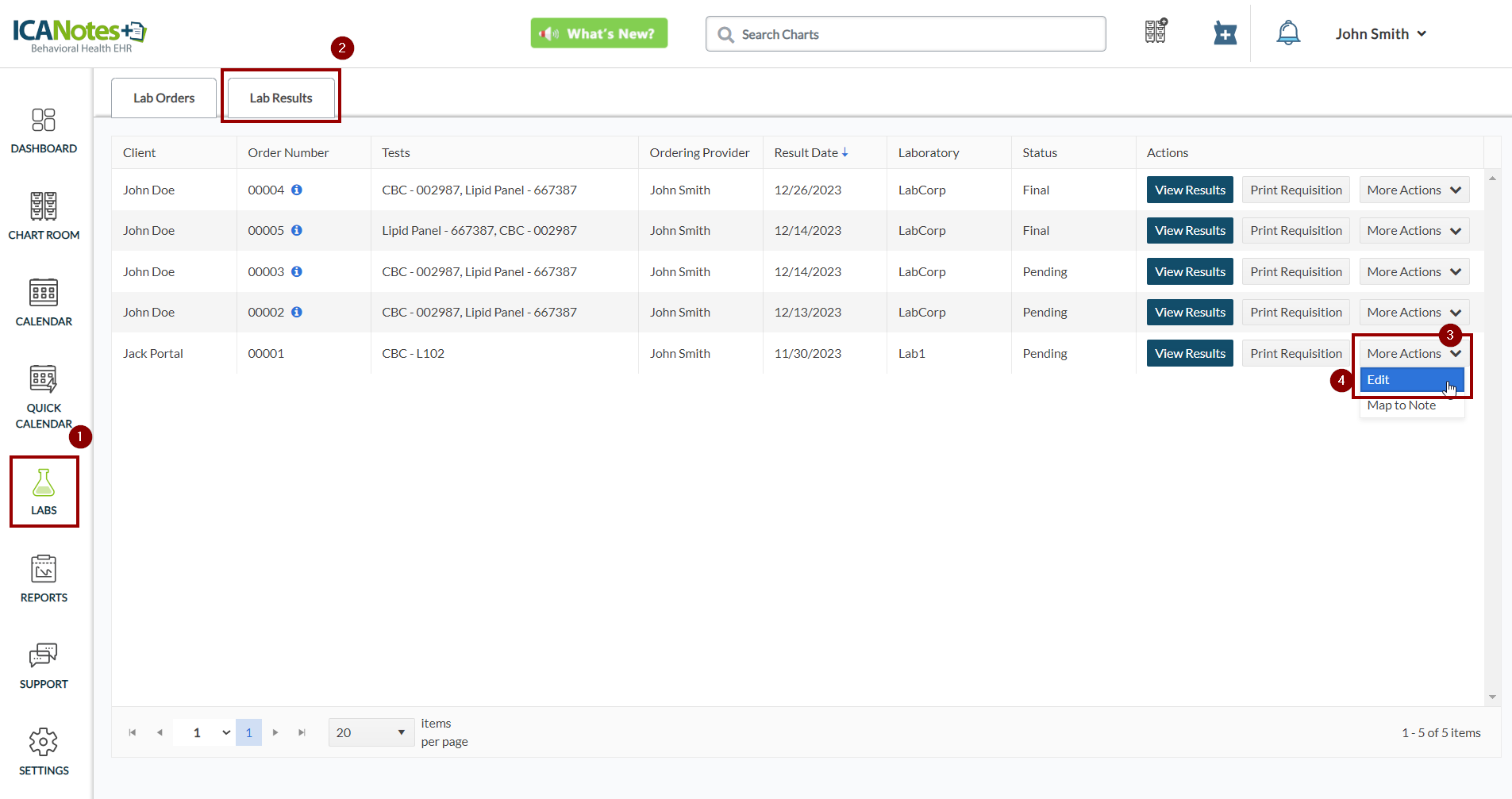Click info icon next to order 00004
Screen dimensions: 1512x799
pos(297,190)
